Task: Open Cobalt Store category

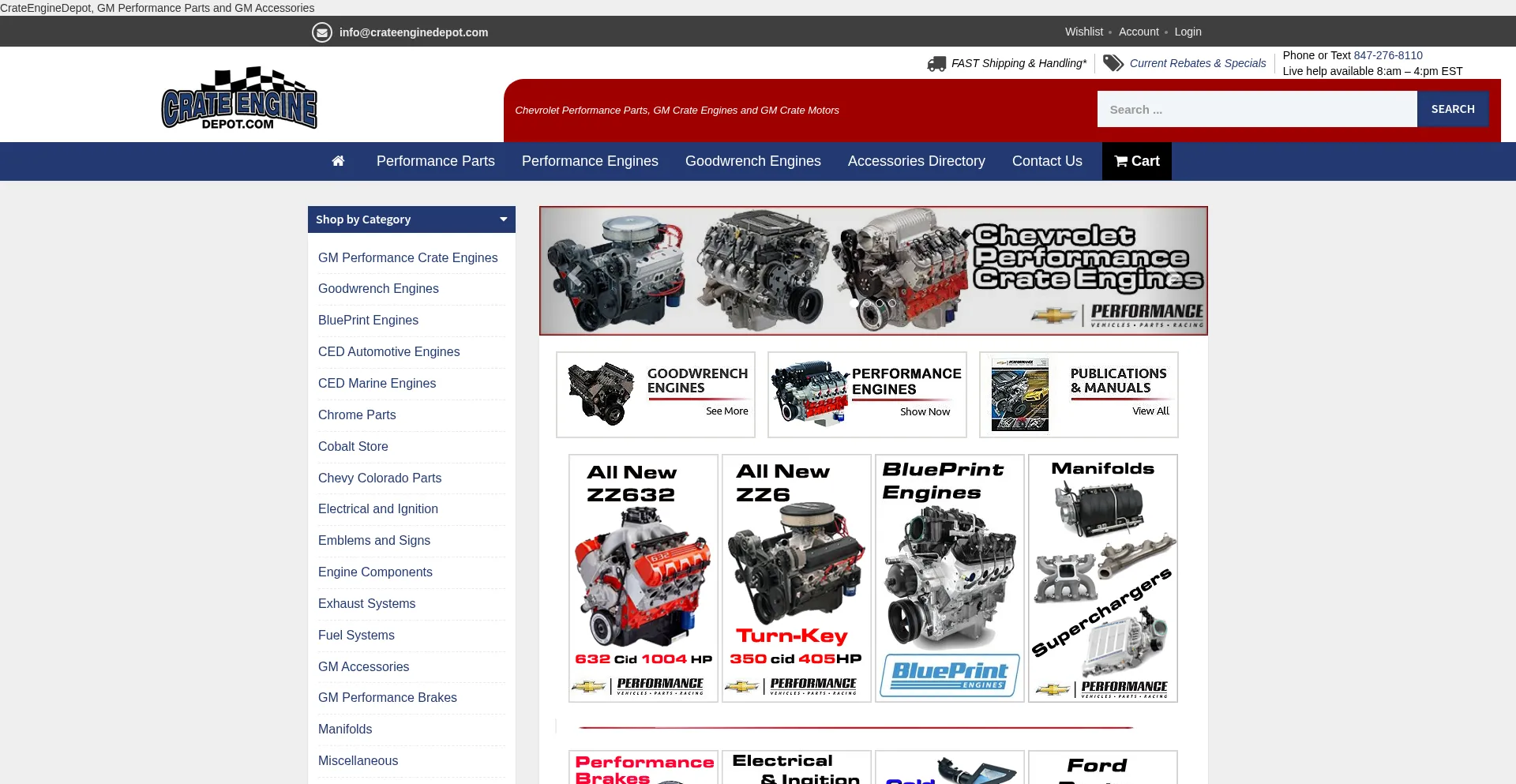Action: (353, 447)
